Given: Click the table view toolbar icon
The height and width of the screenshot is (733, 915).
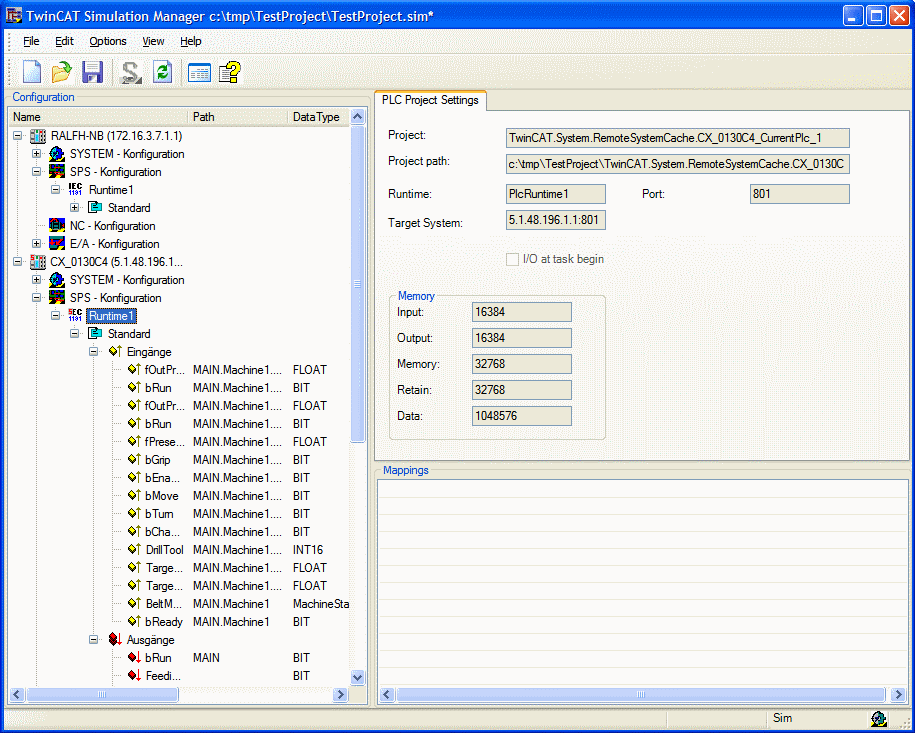Looking at the screenshot, I should click(199, 73).
